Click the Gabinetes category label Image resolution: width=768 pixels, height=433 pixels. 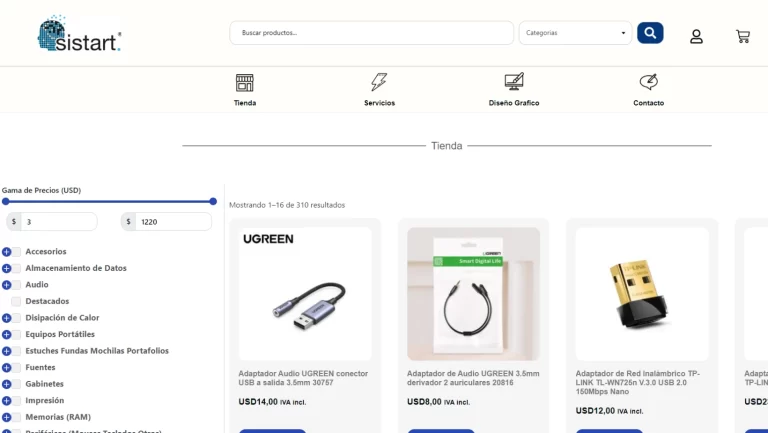pos(45,384)
